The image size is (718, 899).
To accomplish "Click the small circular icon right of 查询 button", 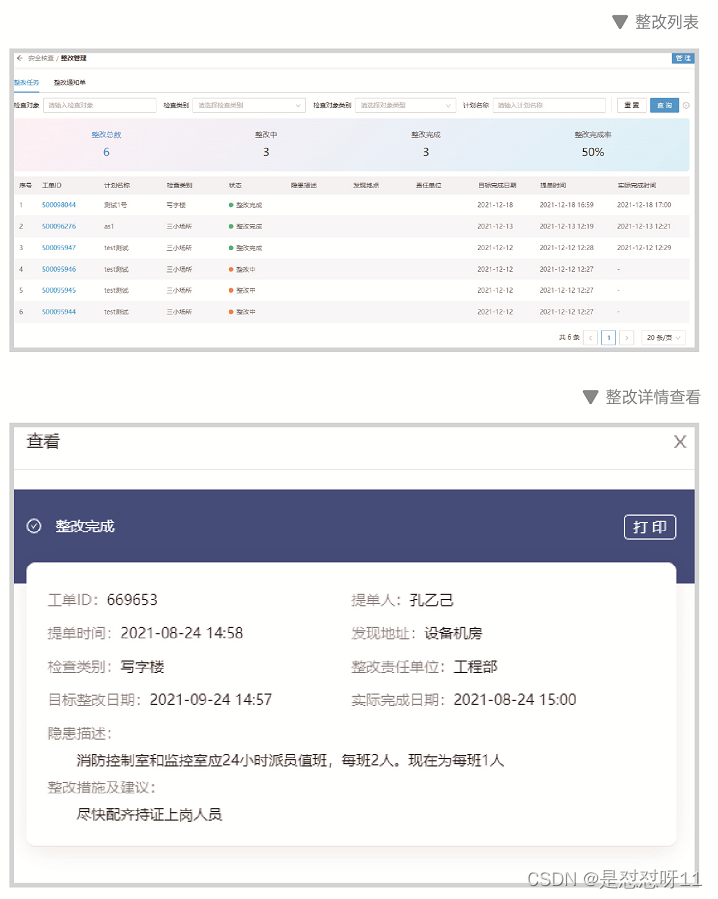I will 686,105.
